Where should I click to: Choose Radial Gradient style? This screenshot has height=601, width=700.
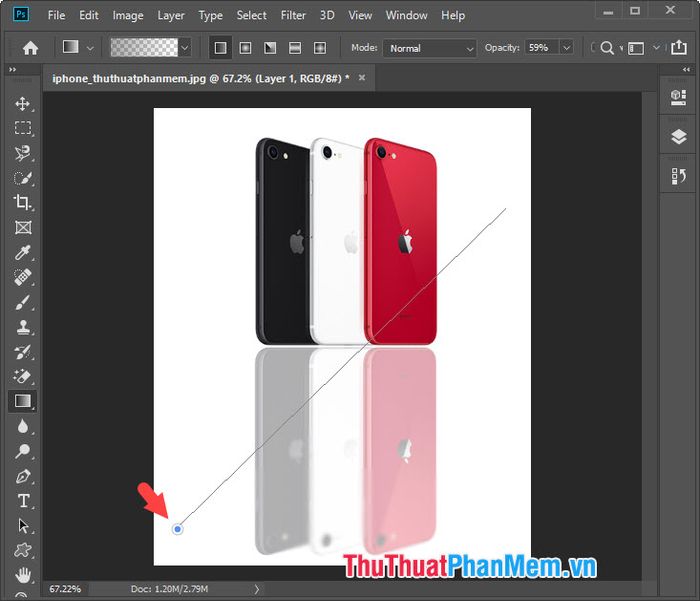pyautogui.click(x=245, y=48)
